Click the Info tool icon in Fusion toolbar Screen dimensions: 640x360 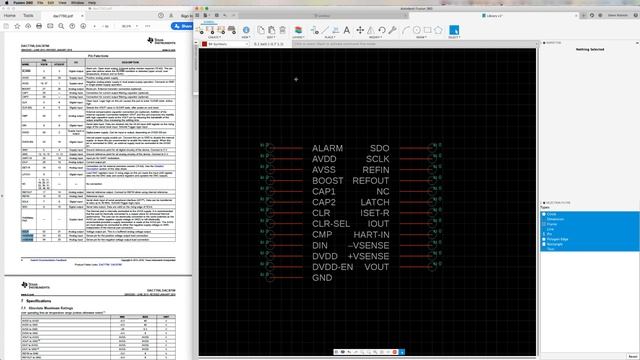(246, 30)
